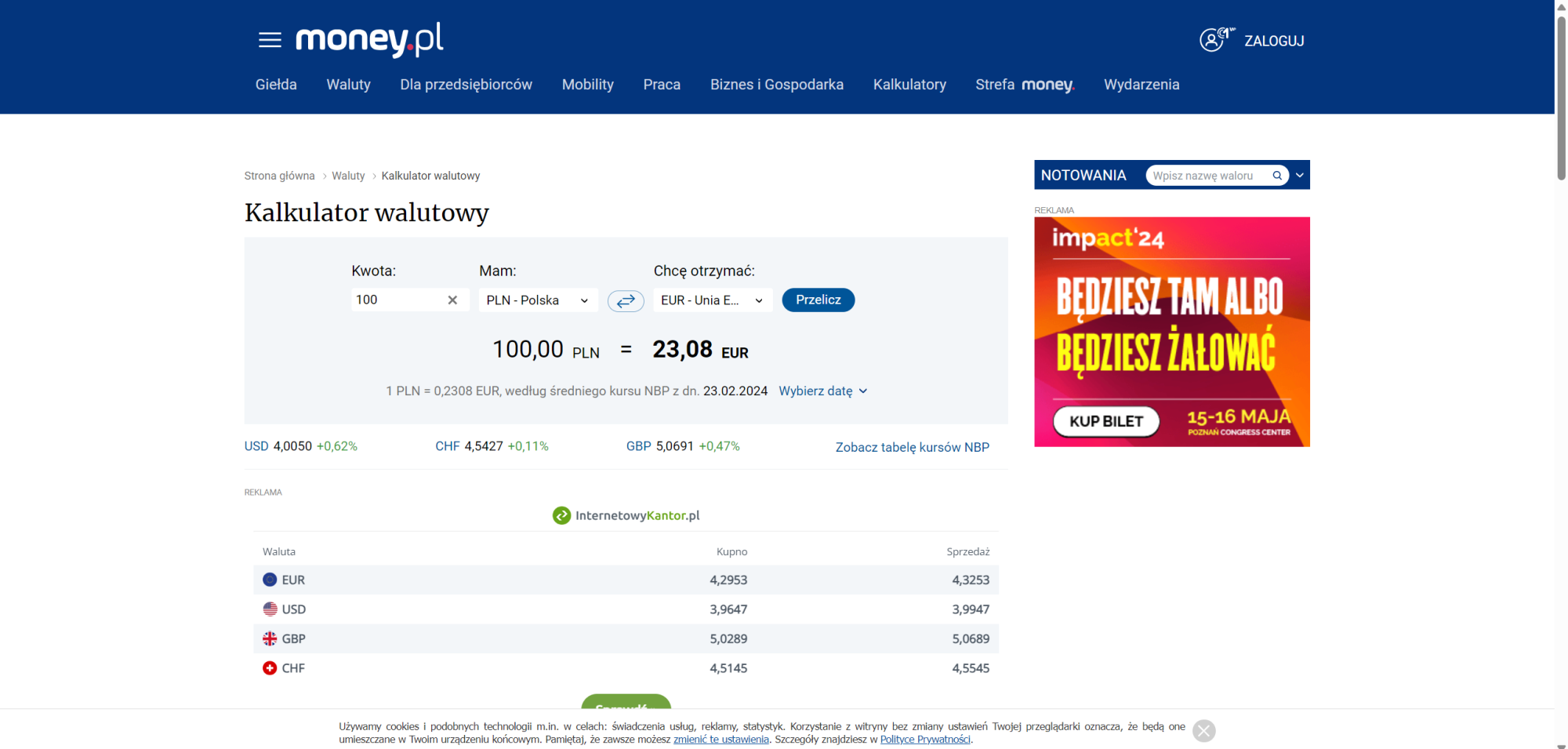Go to the Giełda menu section
This screenshot has height=749, width=1568.
click(276, 85)
